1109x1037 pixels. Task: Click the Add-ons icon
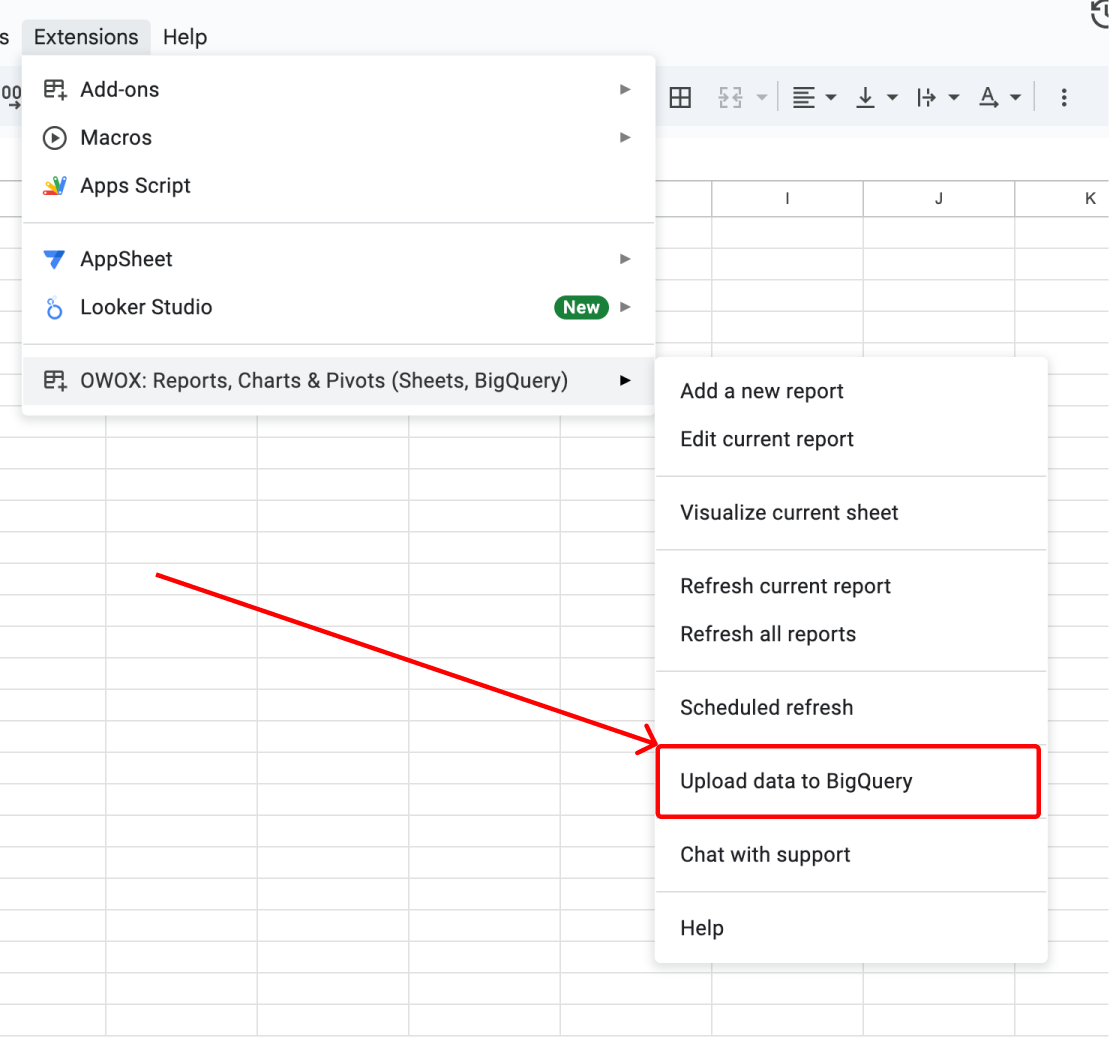(x=54, y=90)
